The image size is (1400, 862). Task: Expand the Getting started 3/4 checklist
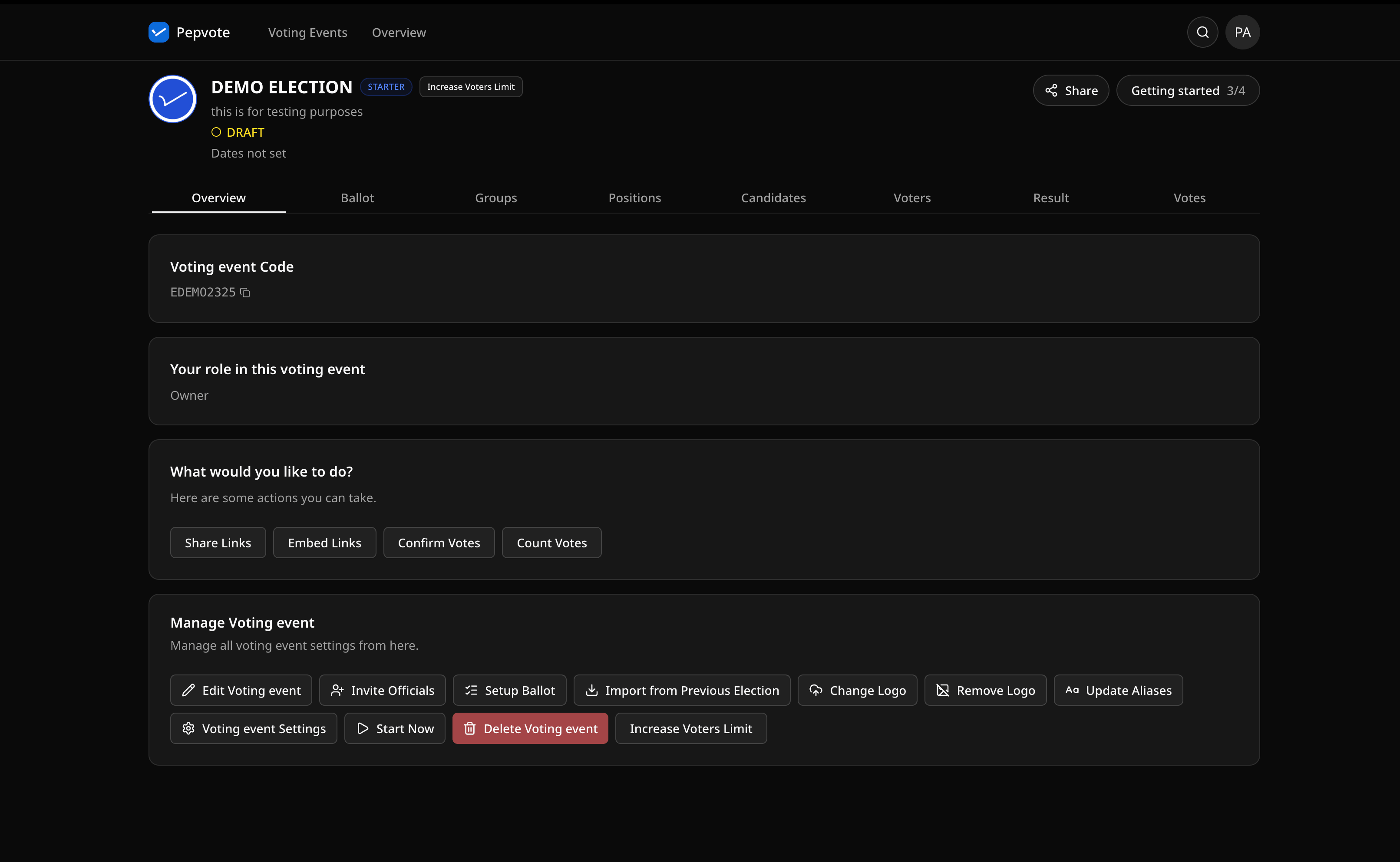pos(1187,91)
